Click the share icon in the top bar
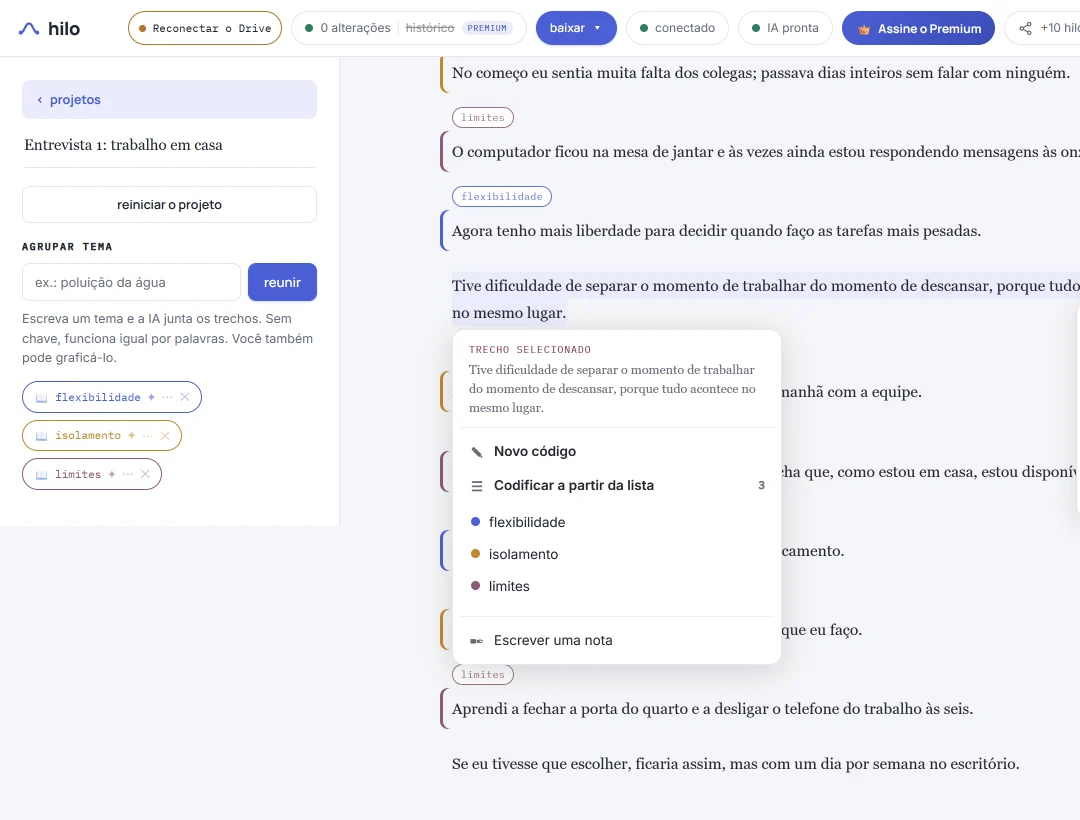This screenshot has width=1080, height=820. click(1026, 28)
